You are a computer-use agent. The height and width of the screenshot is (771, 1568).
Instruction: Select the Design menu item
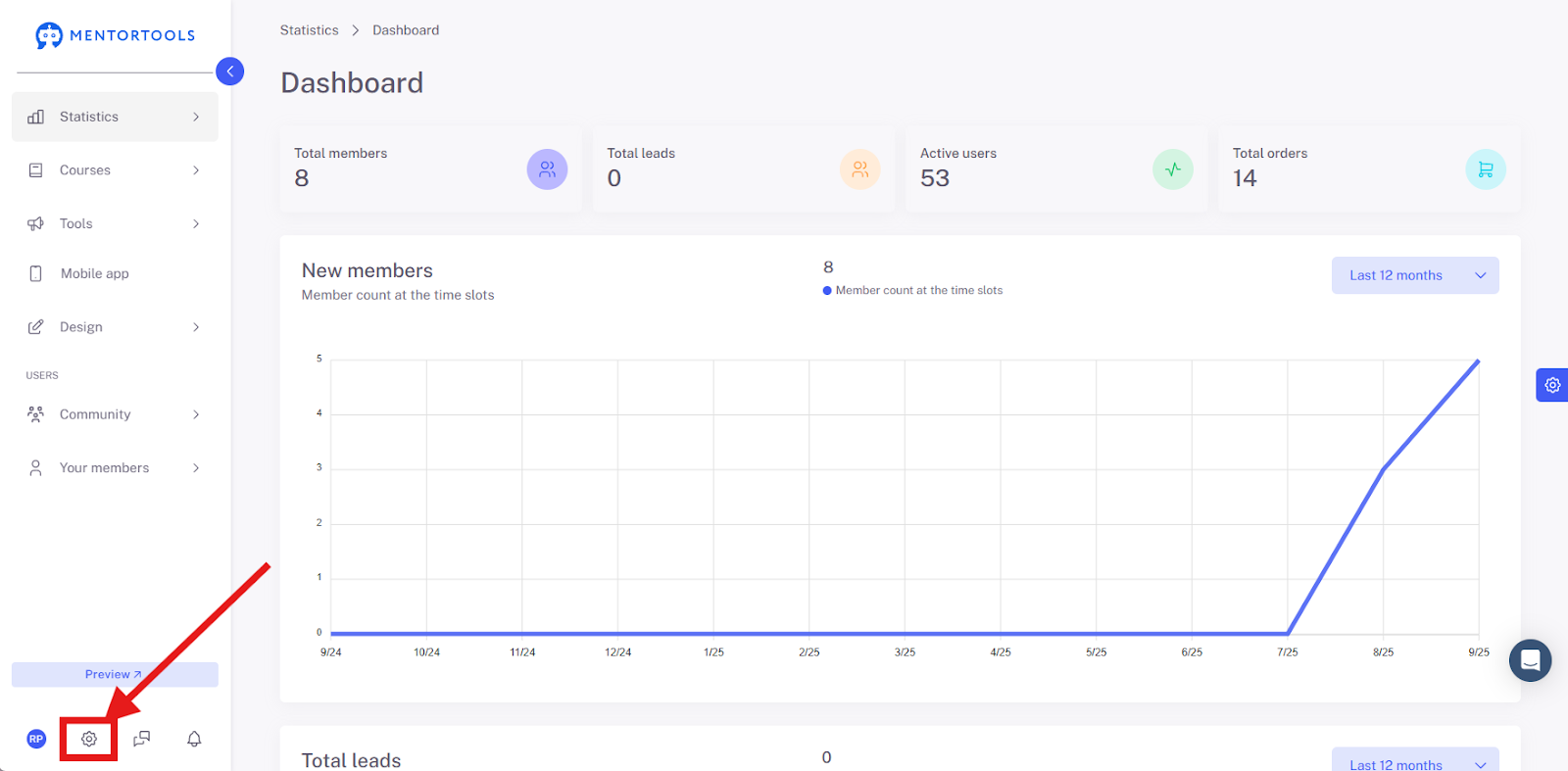115,327
